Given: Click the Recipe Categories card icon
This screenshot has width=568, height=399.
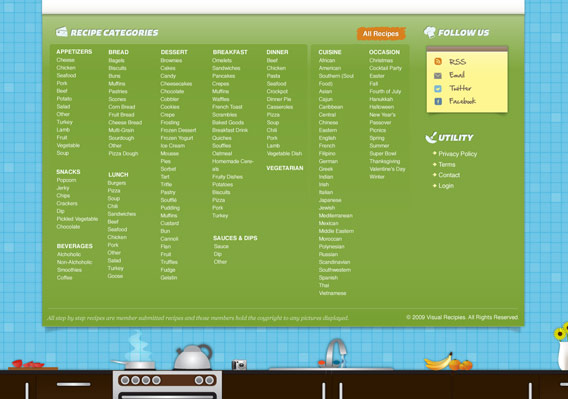Looking at the screenshot, I should click(62, 32).
